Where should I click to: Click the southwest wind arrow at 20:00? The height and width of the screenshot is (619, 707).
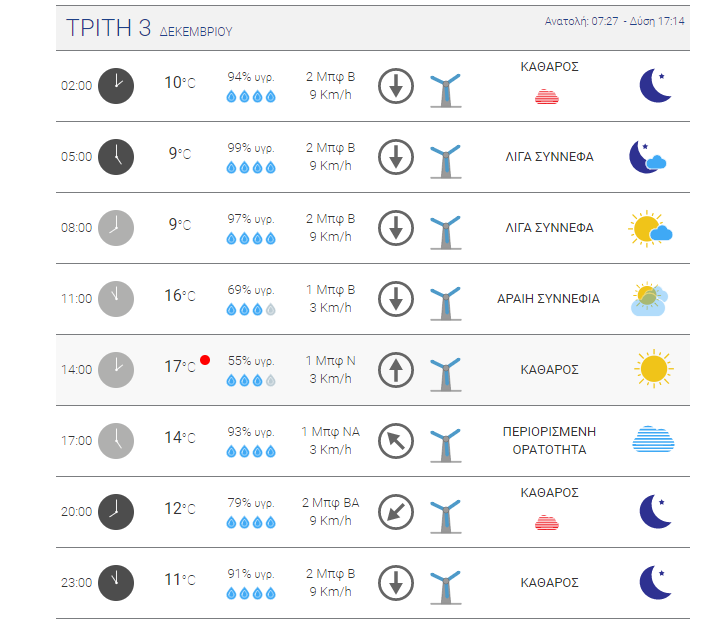point(396,512)
